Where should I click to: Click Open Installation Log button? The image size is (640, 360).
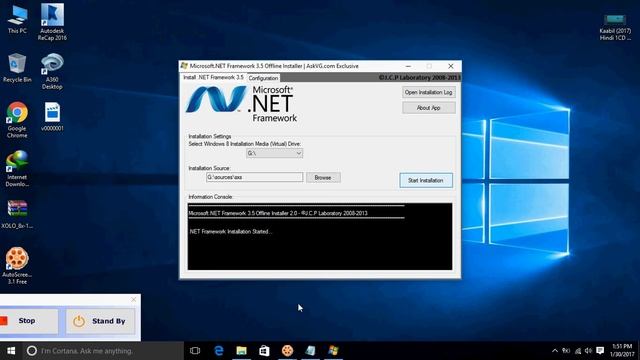pyautogui.click(x=429, y=92)
